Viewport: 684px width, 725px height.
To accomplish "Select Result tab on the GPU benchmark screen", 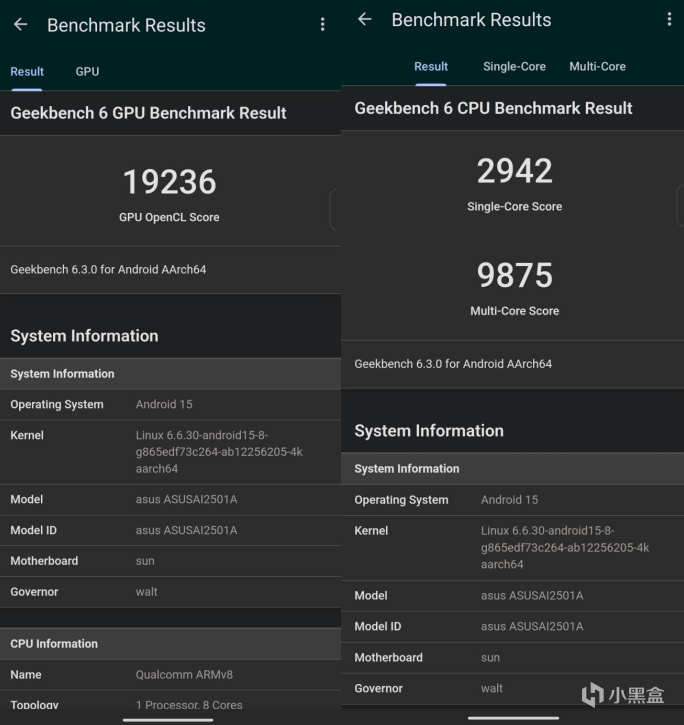I will click(x=27, y=72).
